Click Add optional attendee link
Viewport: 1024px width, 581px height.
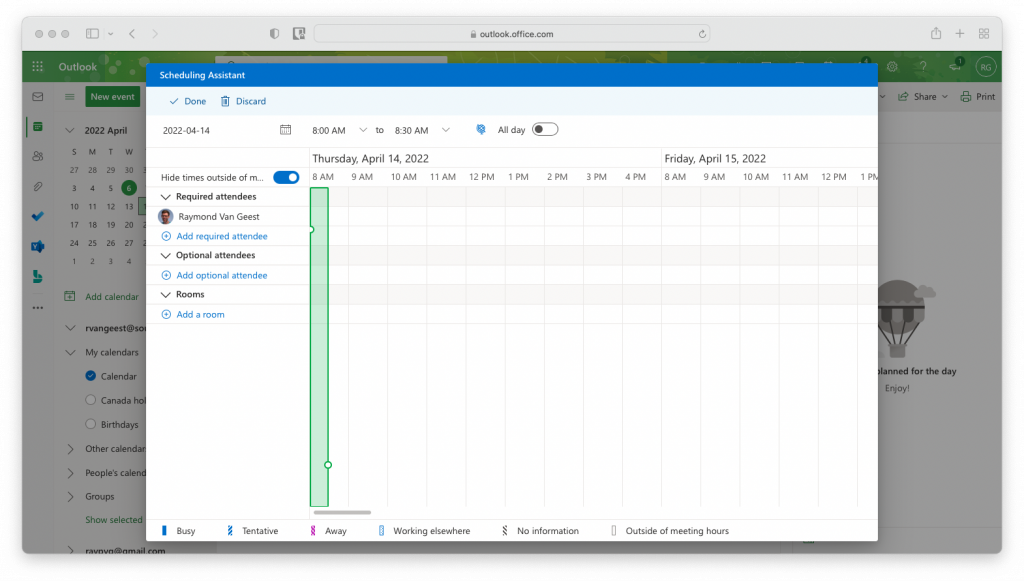[221, 275]
